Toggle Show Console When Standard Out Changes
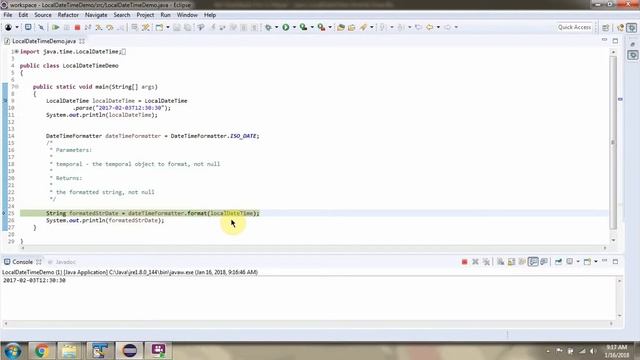 (x=533, y=262)
